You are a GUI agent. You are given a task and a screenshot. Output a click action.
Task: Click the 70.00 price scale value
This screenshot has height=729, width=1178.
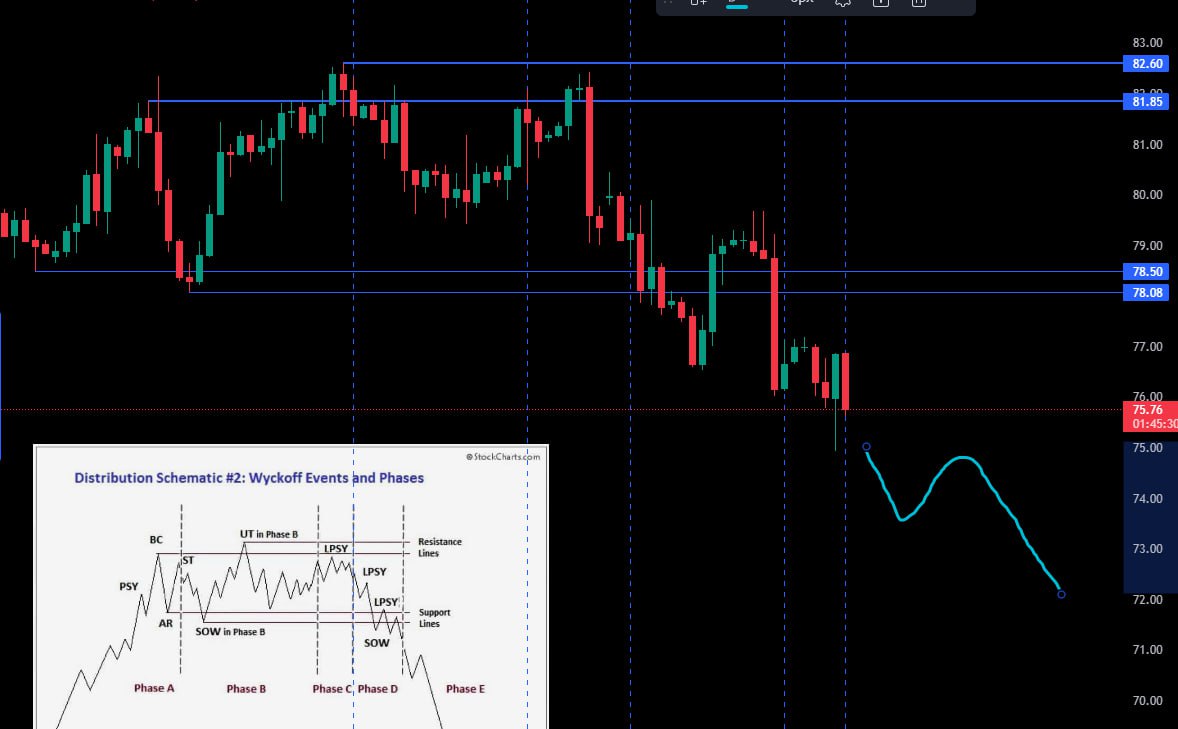1147,700
